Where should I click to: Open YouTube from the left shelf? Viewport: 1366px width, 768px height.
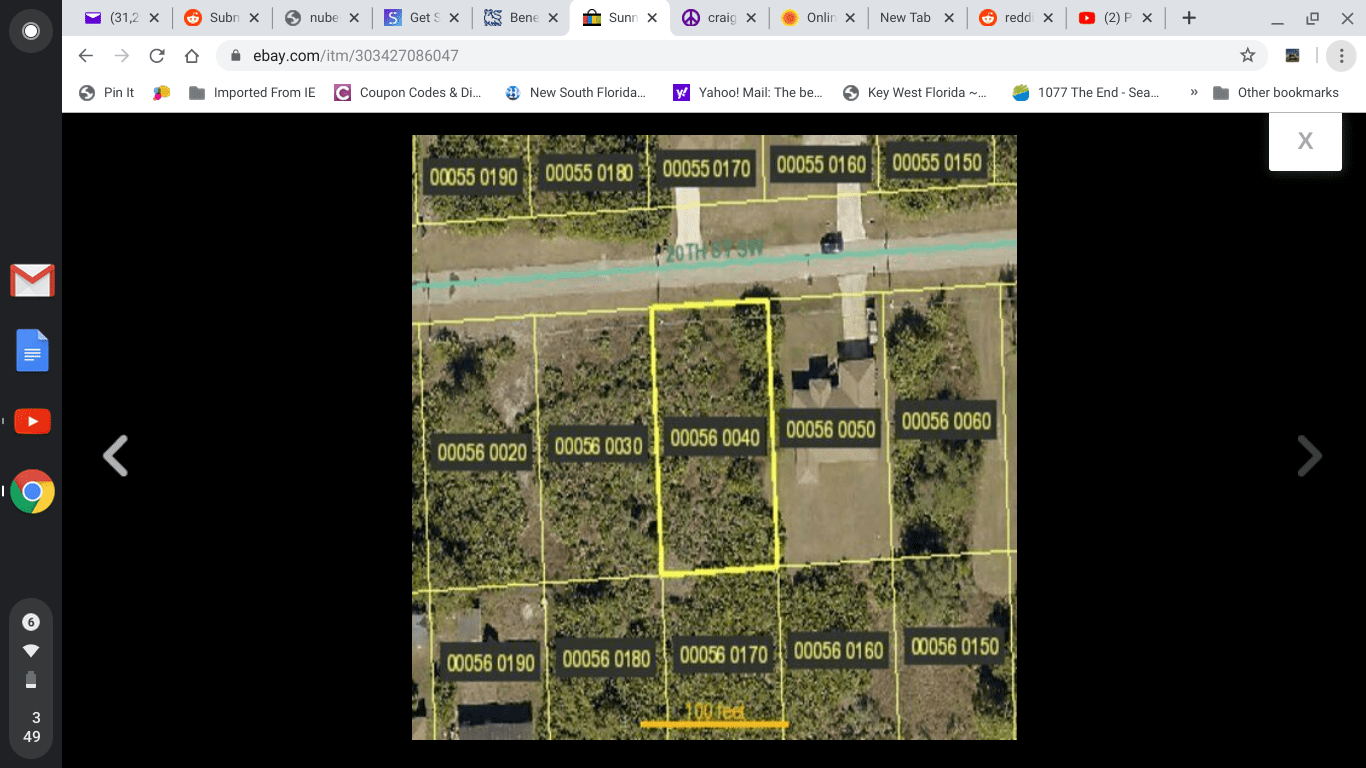[31, 421]
